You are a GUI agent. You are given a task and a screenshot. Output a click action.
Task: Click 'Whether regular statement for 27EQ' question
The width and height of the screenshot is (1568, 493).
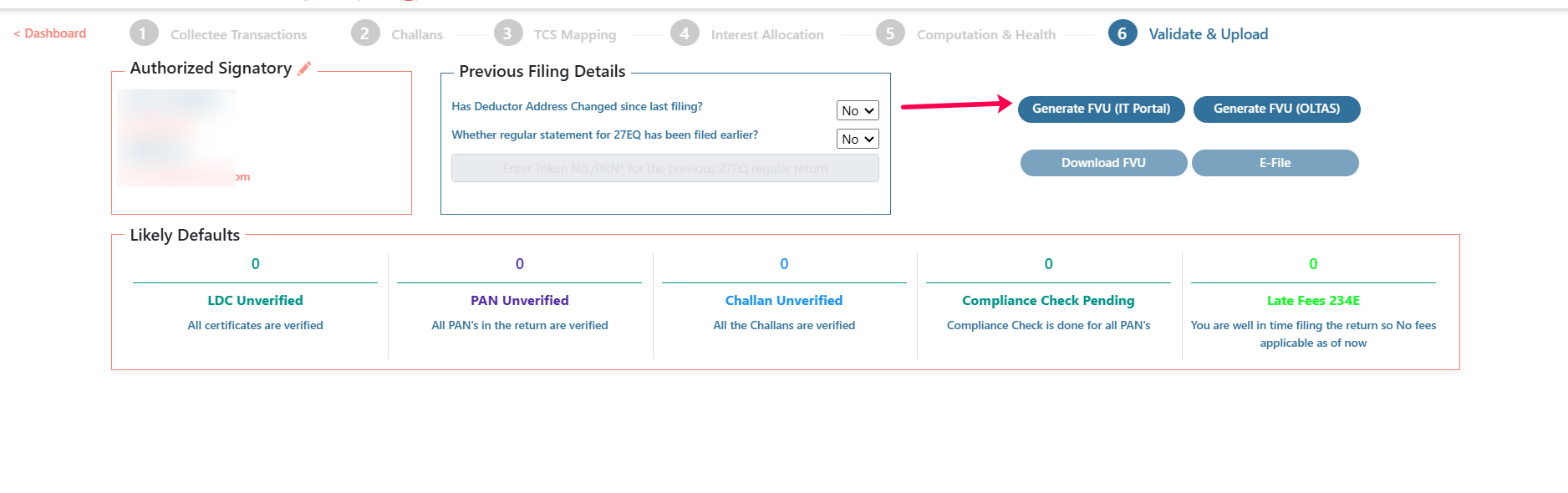click(x=605, y=135)
